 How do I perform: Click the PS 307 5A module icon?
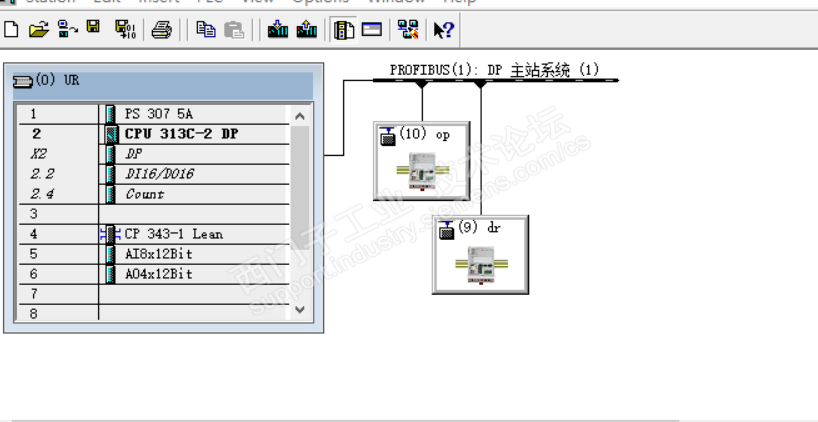click(x=110, y=114)
